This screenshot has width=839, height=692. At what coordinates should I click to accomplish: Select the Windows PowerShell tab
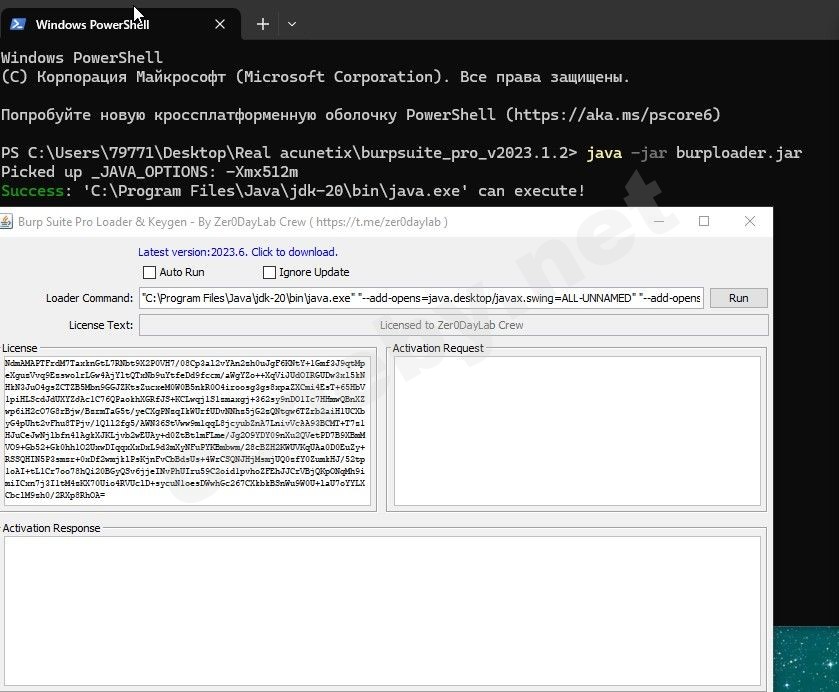[x=120, y=24]
